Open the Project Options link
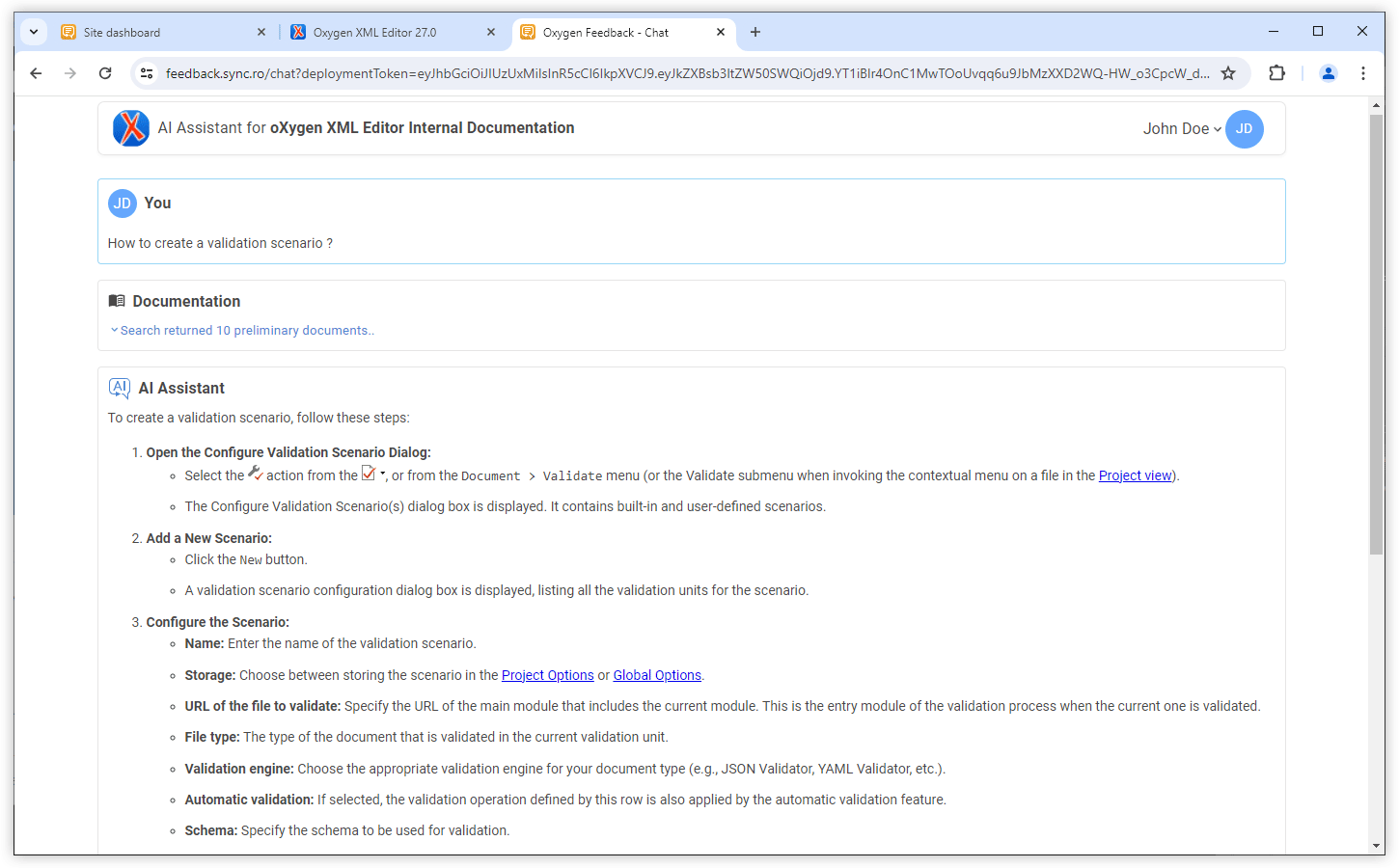 (548, 675)
